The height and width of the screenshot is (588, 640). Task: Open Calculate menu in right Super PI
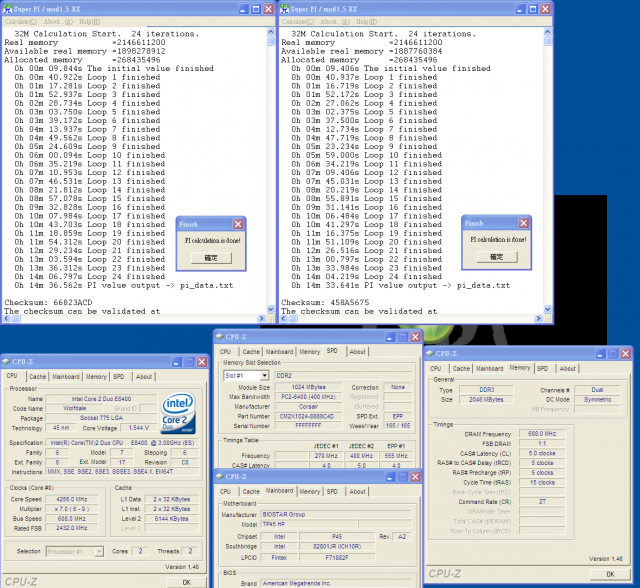click(x=298, y=22)
